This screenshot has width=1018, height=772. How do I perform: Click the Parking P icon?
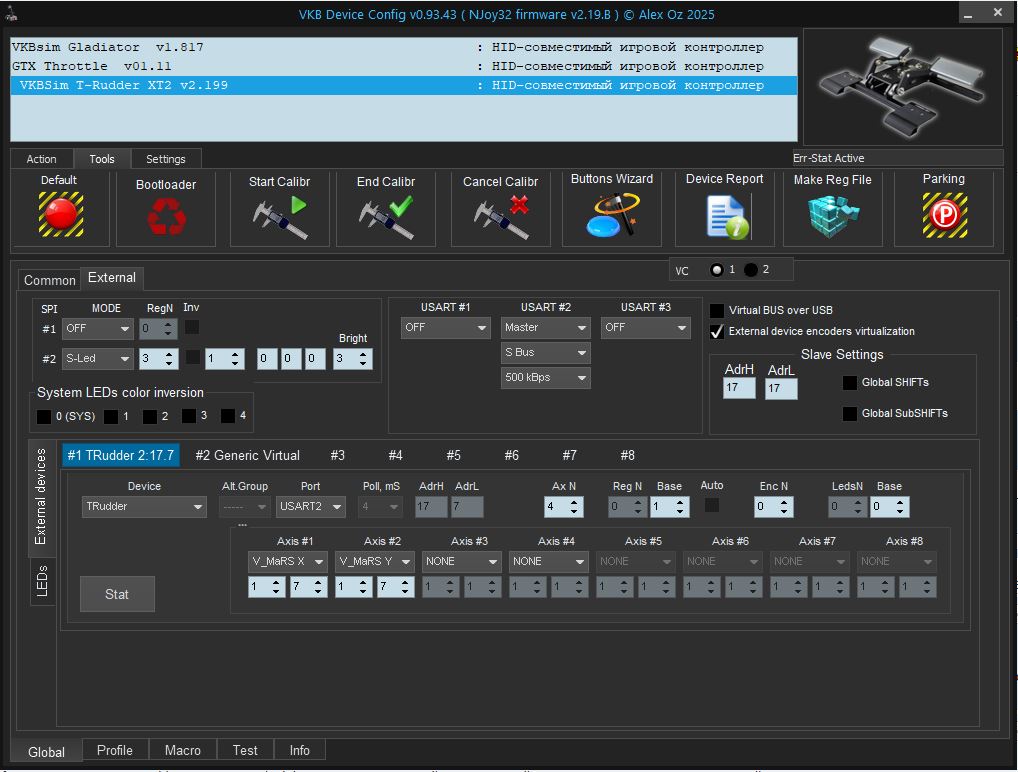tap(945, 216)
